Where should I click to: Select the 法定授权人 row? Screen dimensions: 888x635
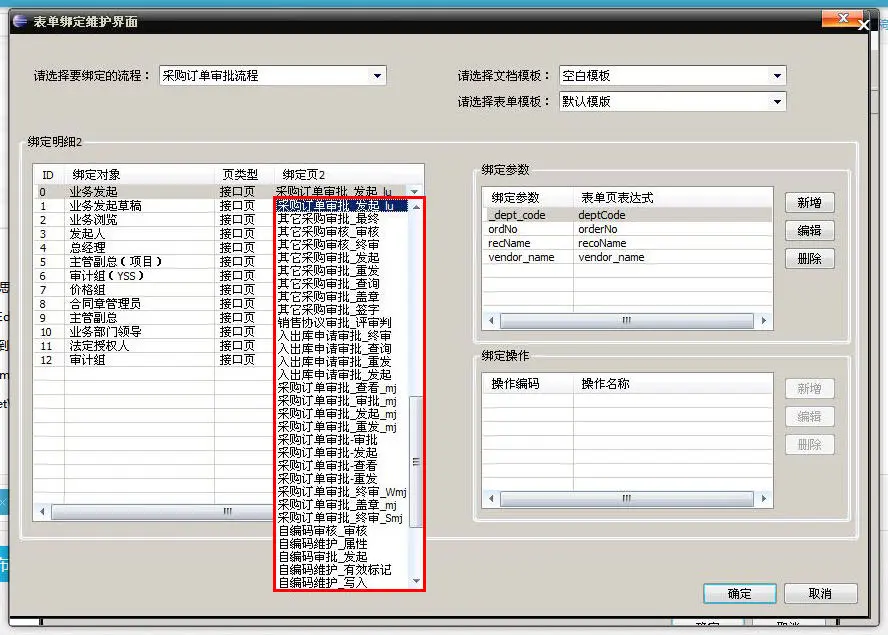153,346
